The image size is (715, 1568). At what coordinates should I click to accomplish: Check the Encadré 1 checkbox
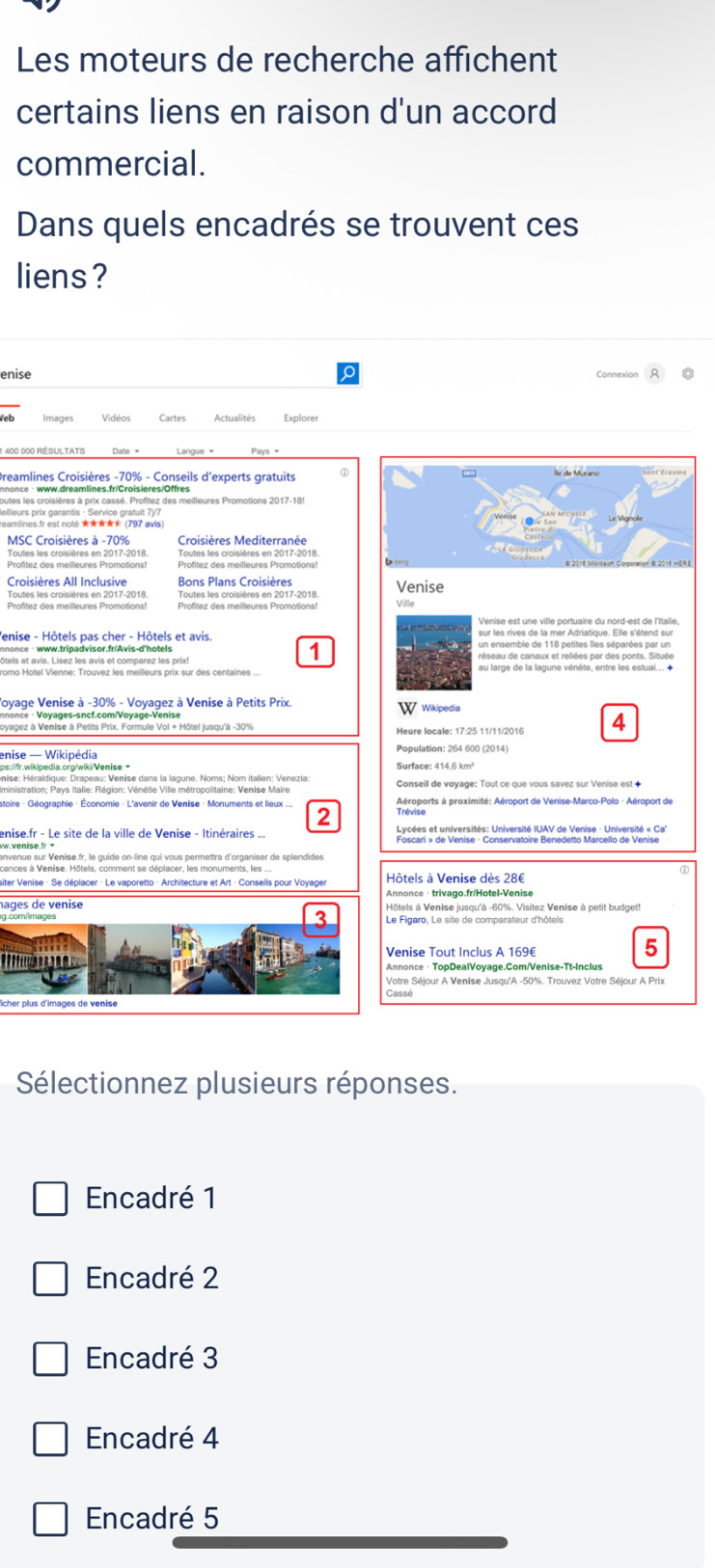click(x=51, y=1199)
